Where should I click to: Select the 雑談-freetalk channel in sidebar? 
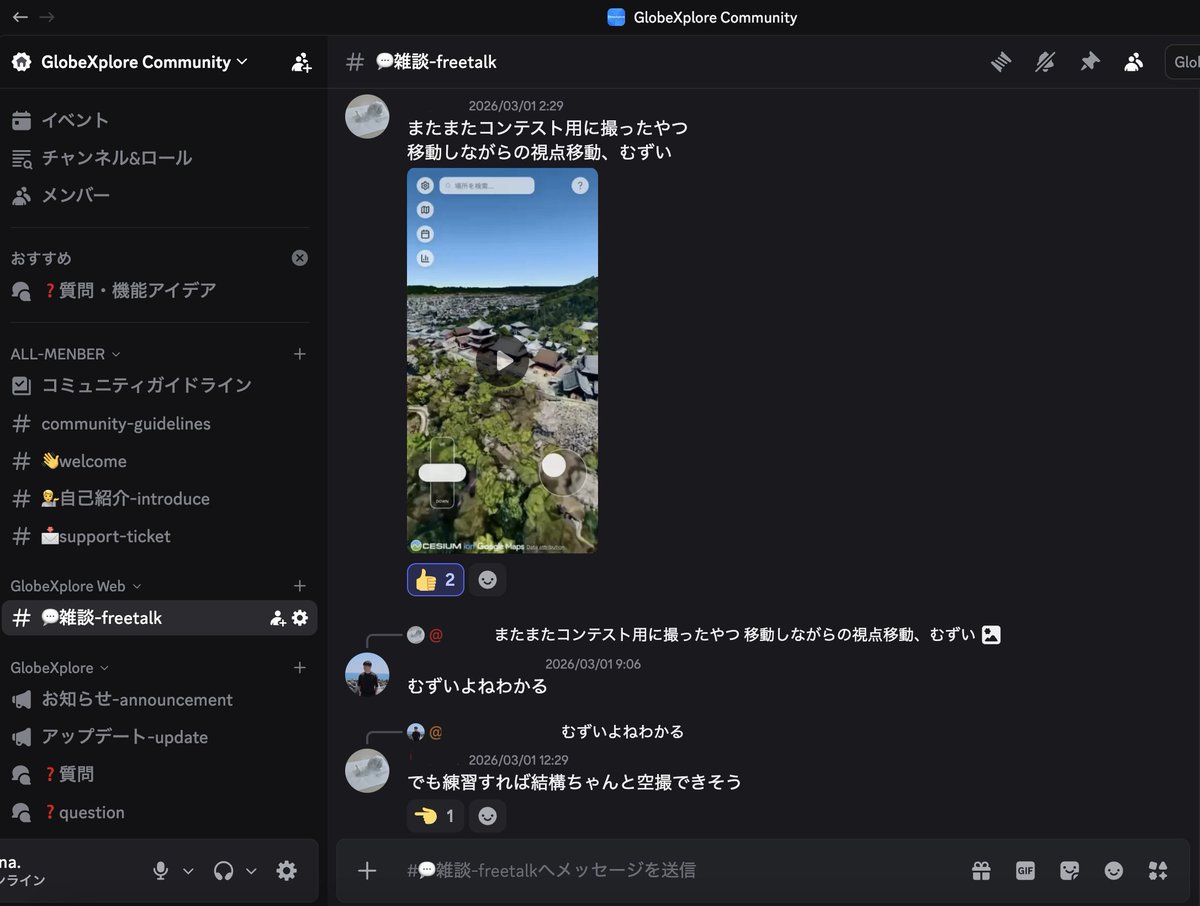click(160, 618)
